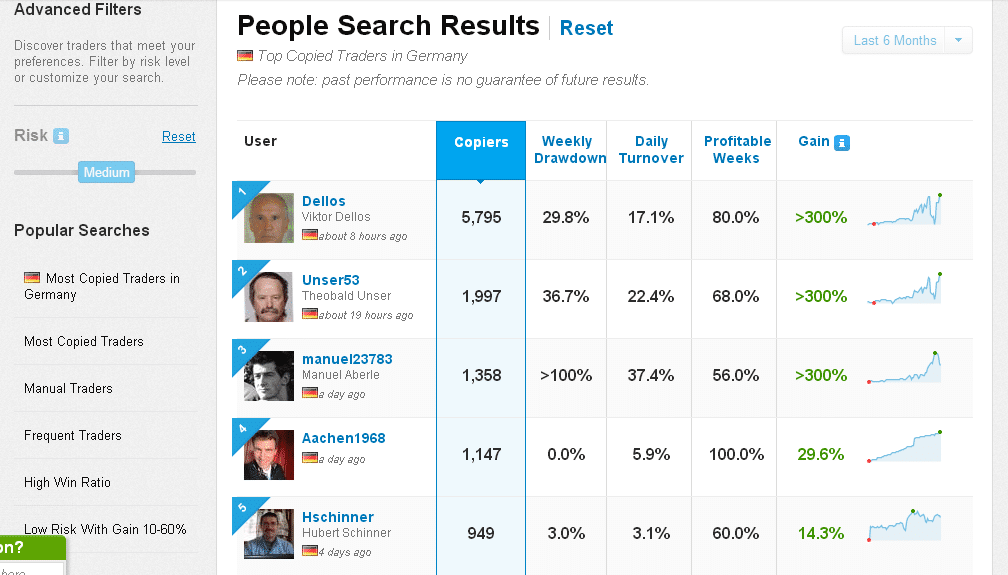Reset the Risk filter

coord(179,136)
